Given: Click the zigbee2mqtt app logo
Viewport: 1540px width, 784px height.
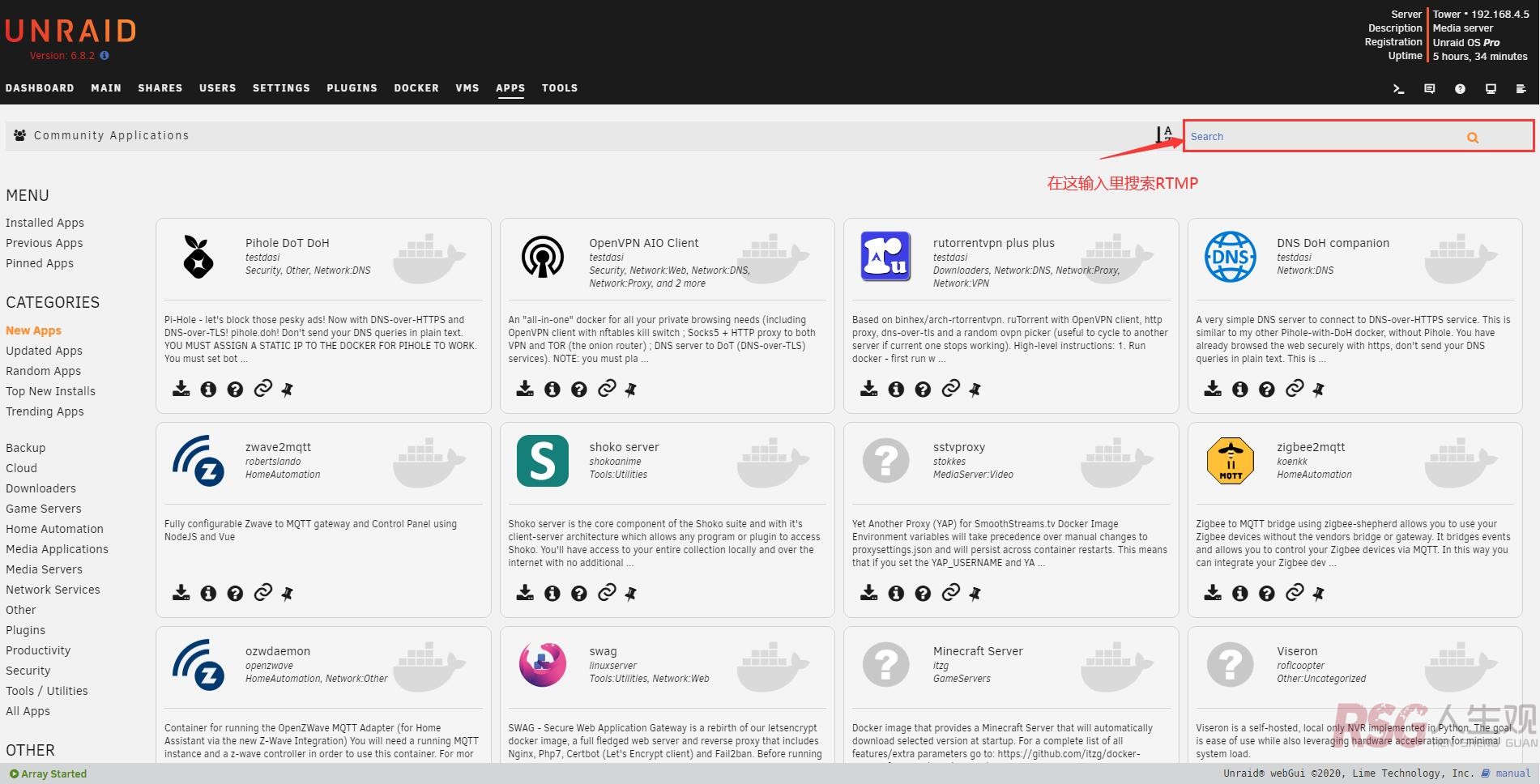Looking at the screenshot, I should tap(1230, 460).
